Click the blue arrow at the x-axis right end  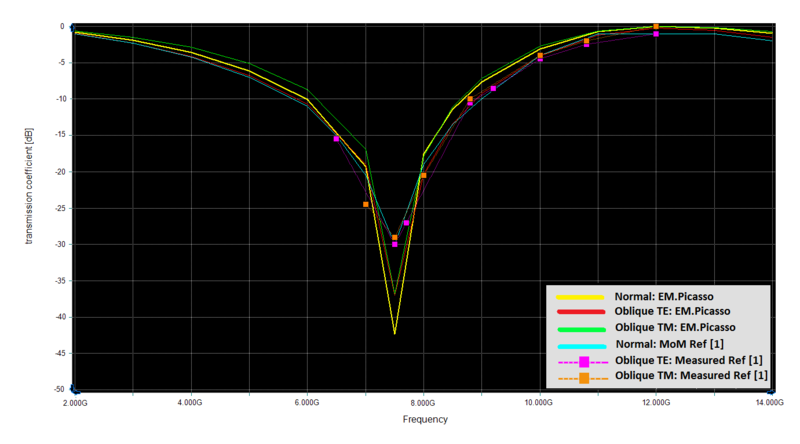773,389
